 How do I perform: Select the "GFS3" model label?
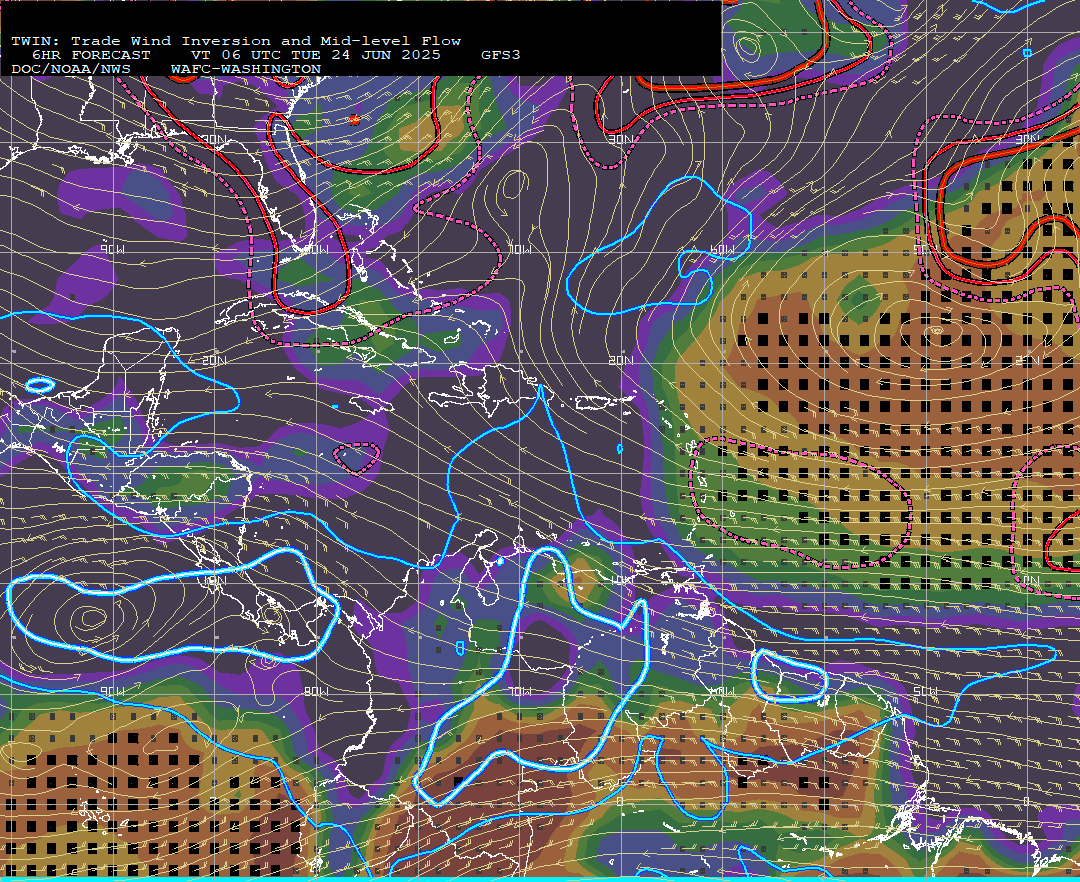(x=501, y=55)
